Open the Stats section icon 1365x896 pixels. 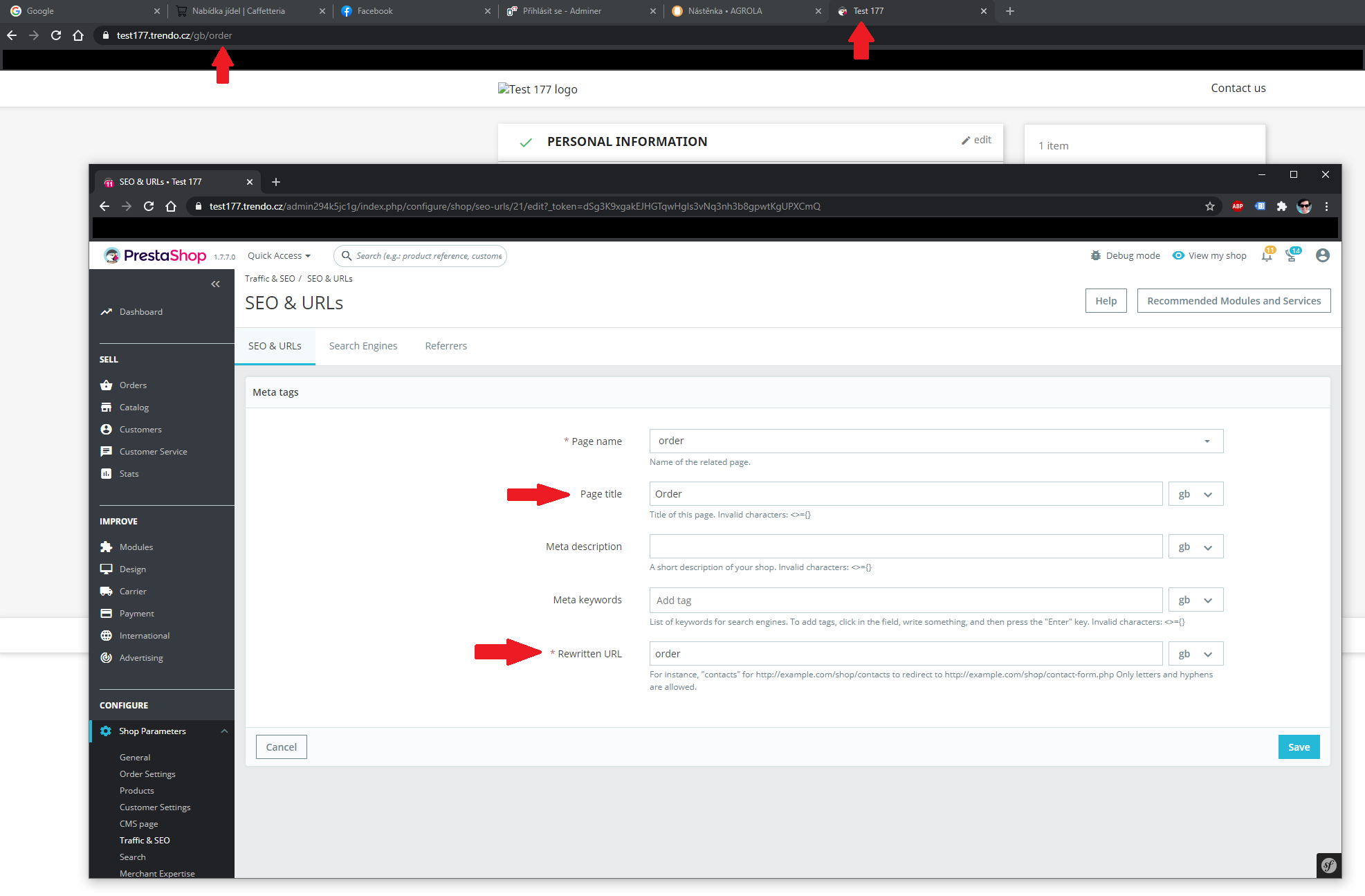click(x=107, y=473)
